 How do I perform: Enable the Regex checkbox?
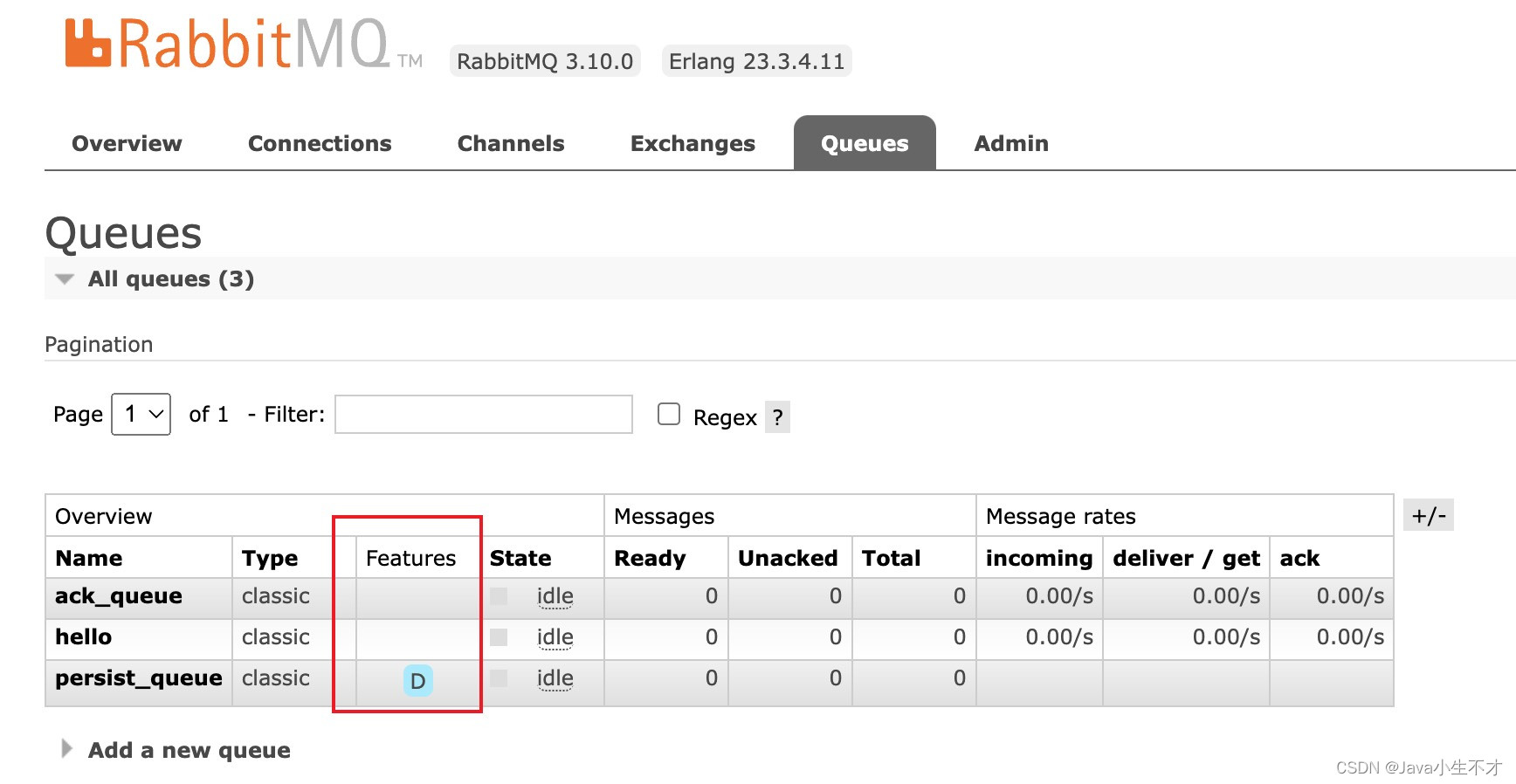click(669, 414)
